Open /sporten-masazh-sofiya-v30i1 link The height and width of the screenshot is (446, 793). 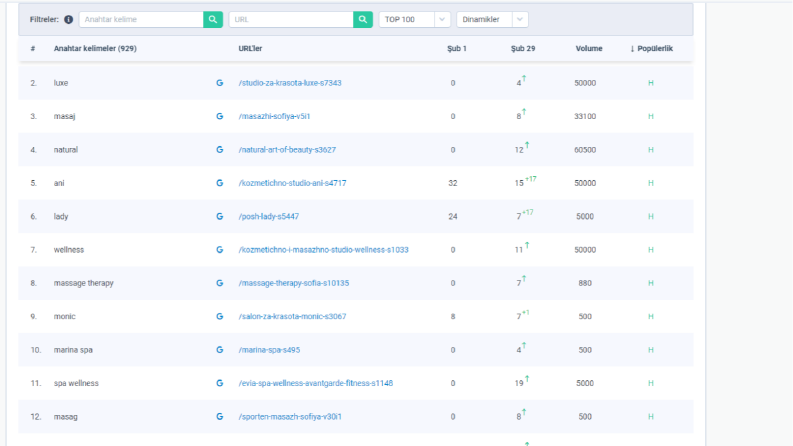click(290, 417)
